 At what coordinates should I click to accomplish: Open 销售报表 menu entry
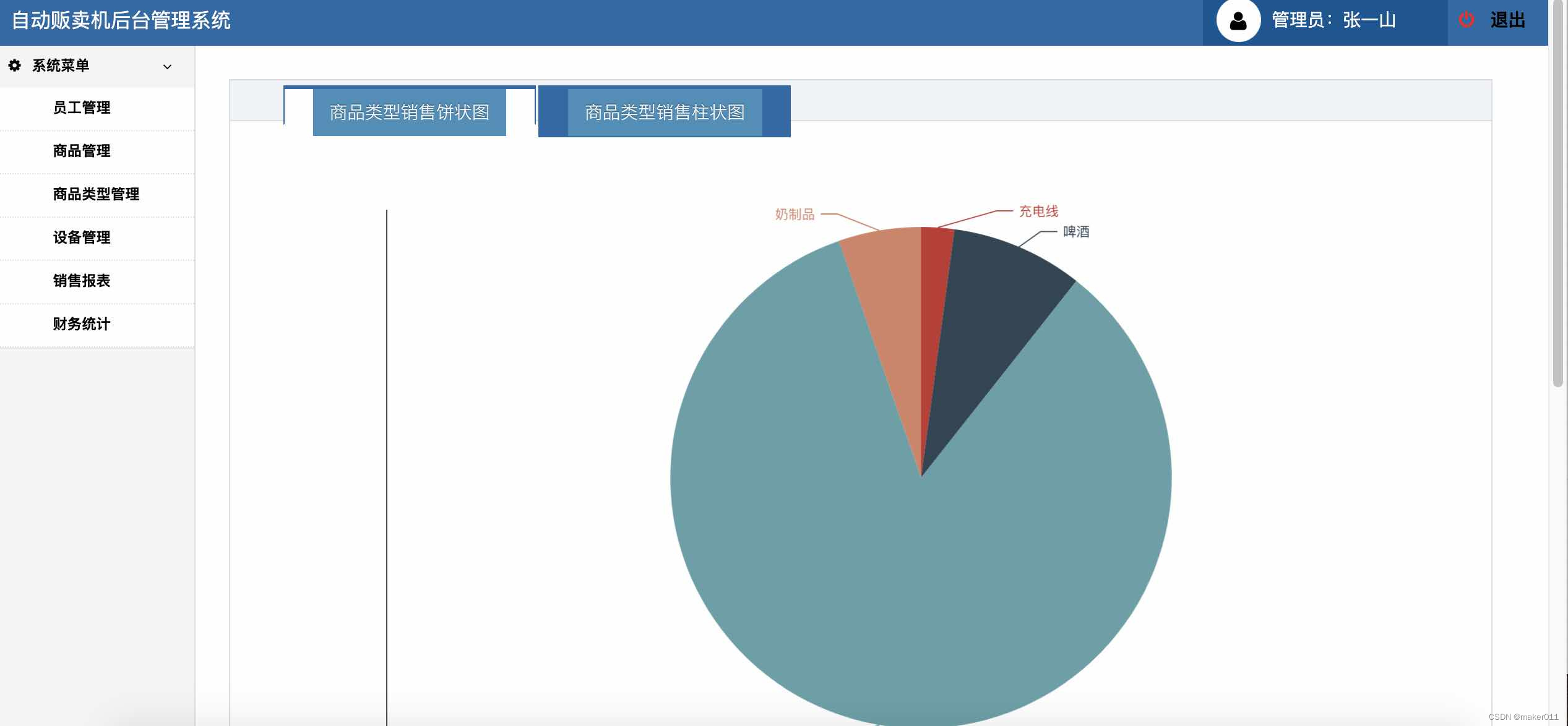82,281
